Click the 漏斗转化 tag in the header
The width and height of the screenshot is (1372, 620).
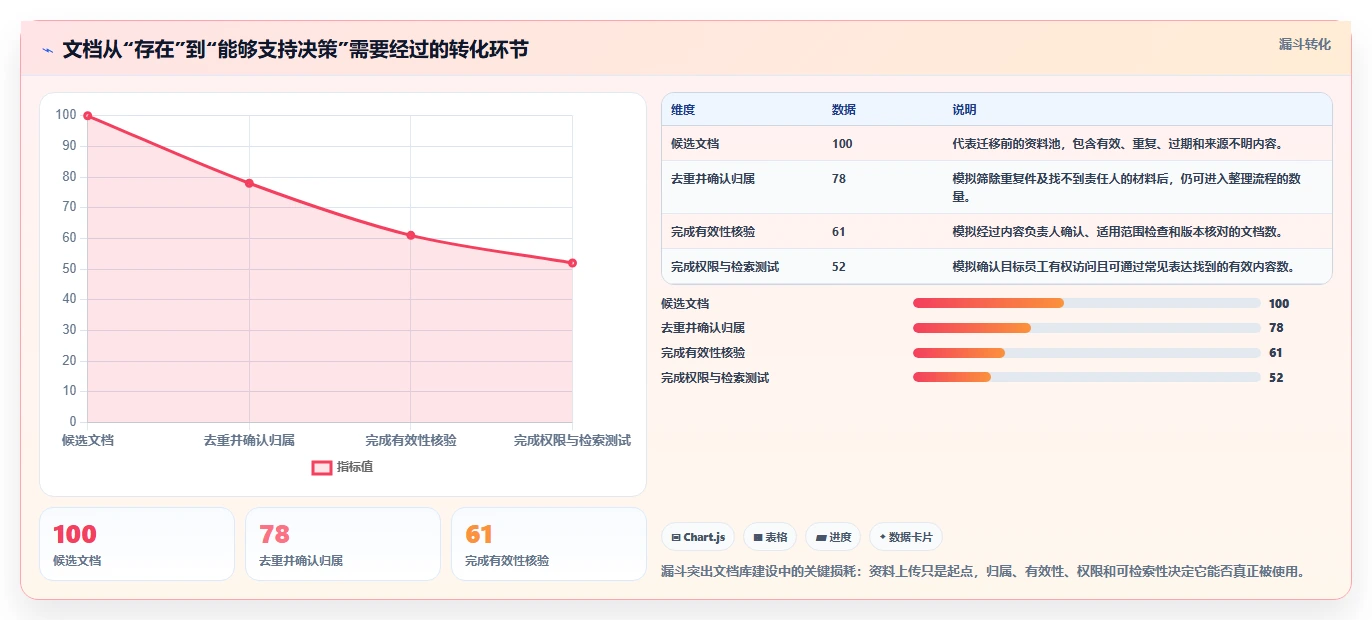(x=1305, y=44)
